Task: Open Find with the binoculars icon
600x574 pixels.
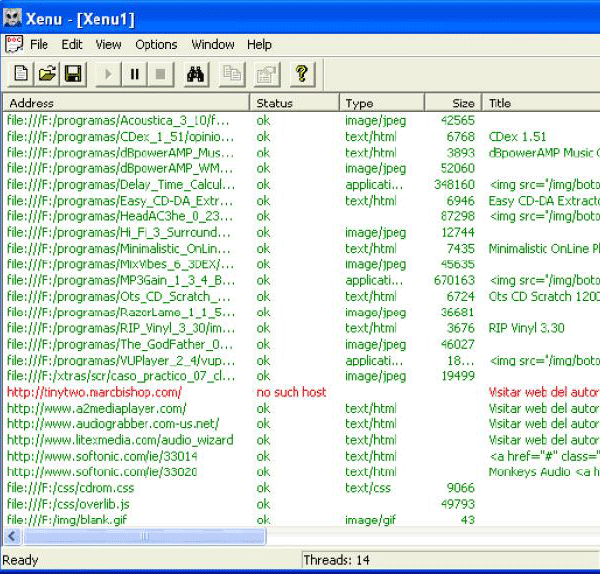Action: 196,74
